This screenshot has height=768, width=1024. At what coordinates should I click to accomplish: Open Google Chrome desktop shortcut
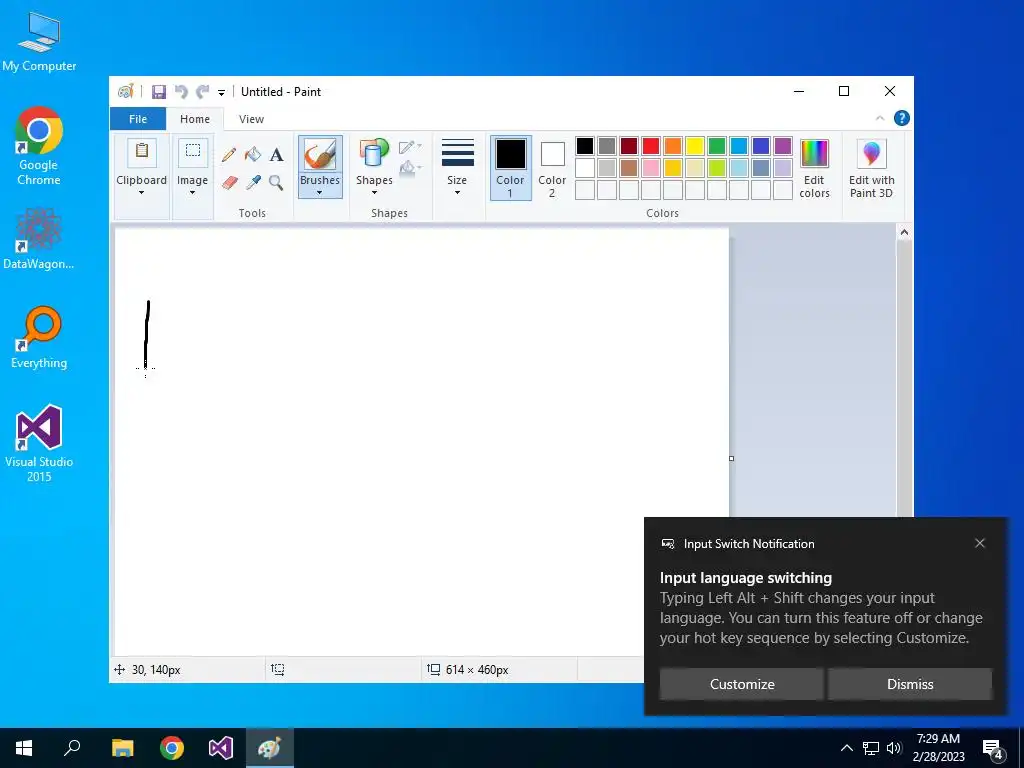[x=39, y=146]
